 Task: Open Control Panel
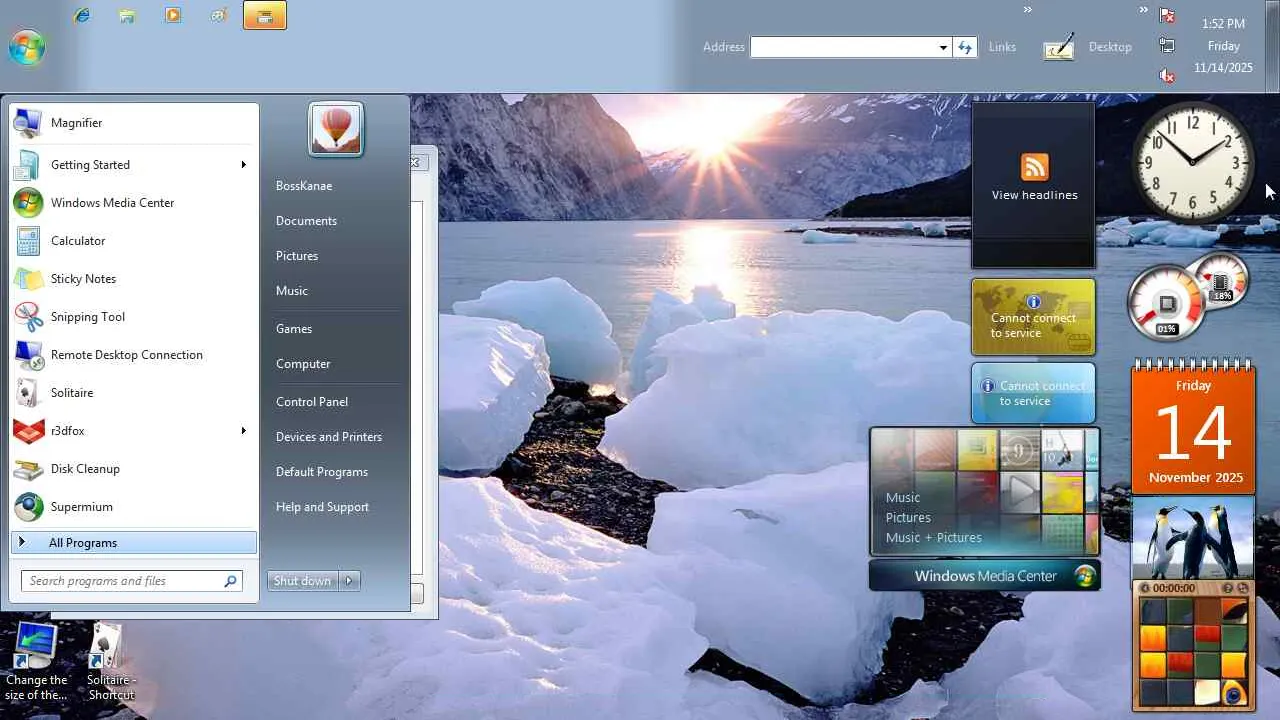pyautogui.click(x=312, y=402)
